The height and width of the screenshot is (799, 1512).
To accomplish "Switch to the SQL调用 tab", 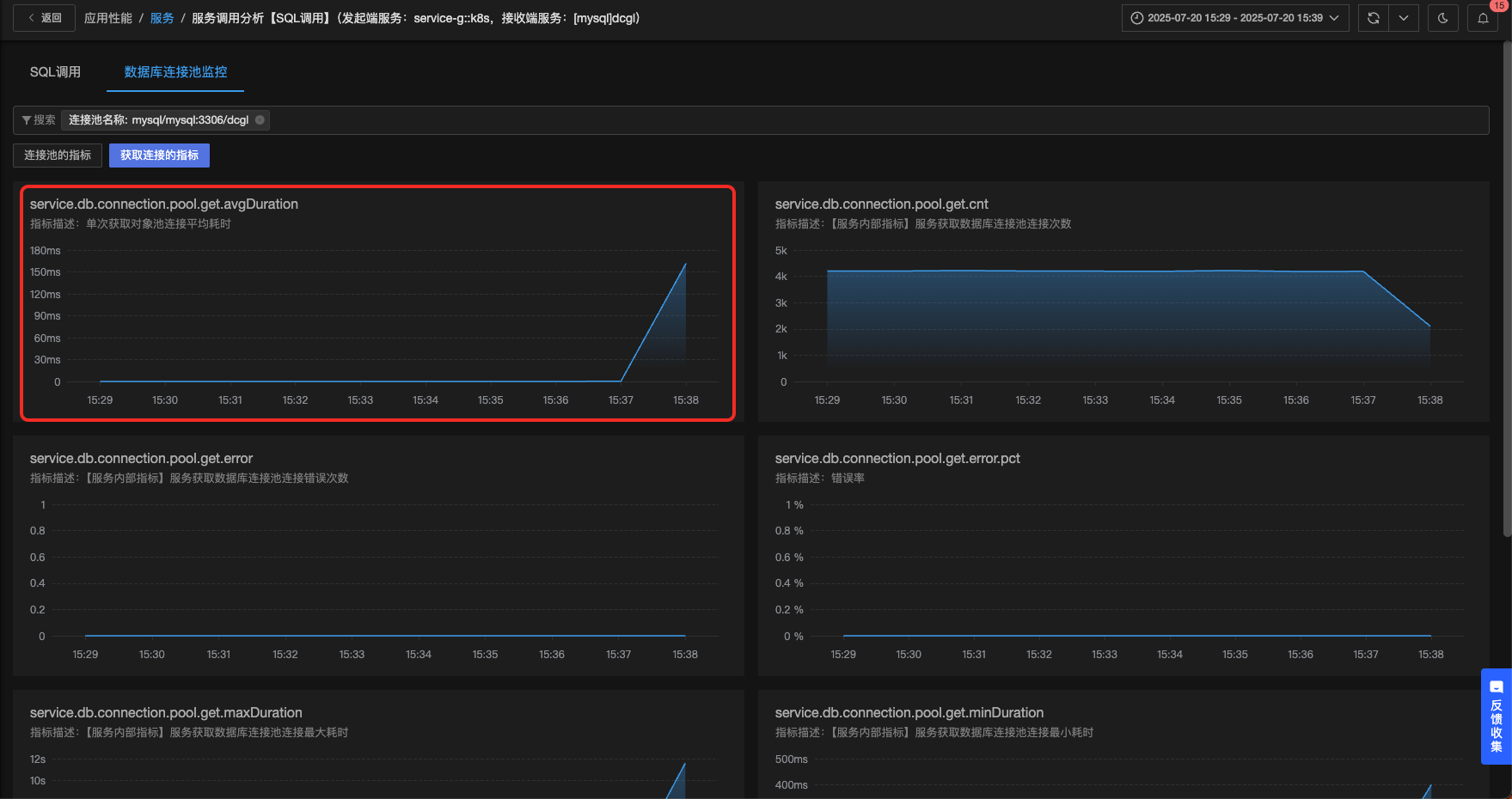I will [55, 72].
